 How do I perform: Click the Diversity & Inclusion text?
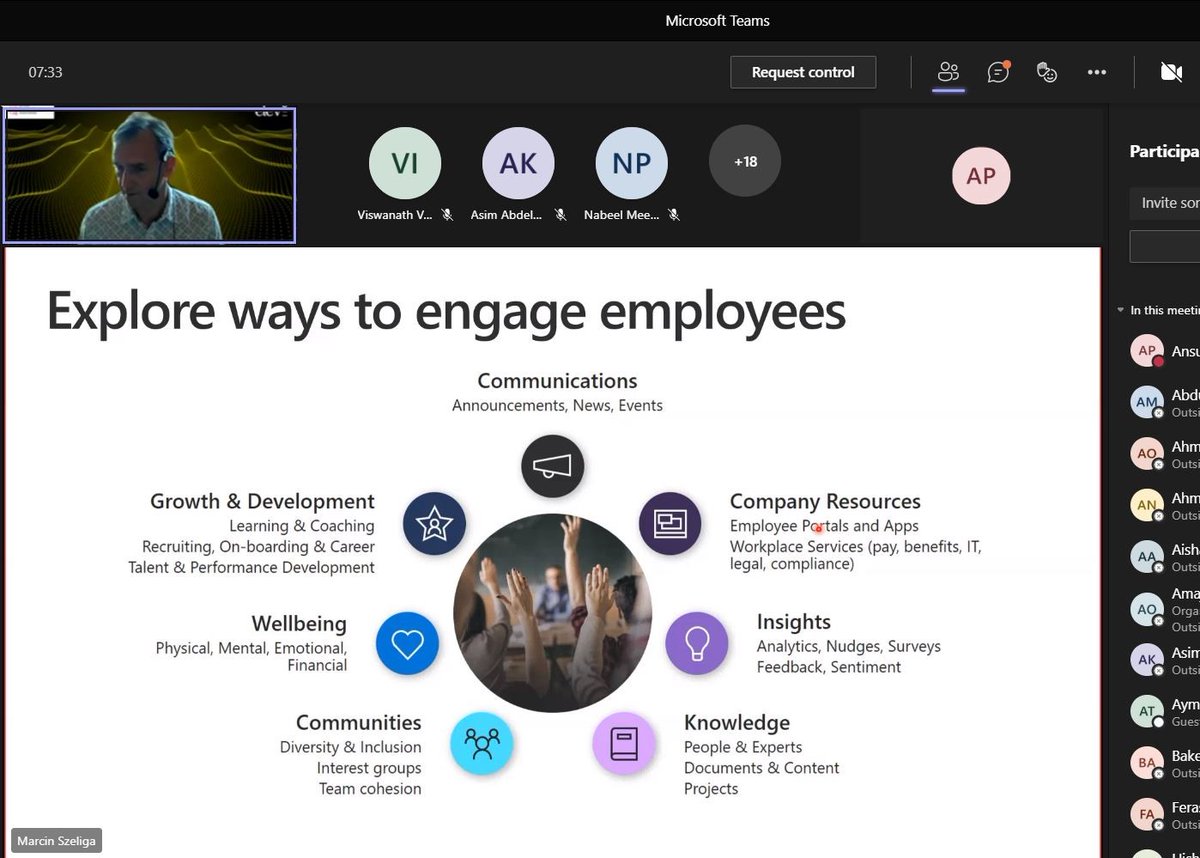coord(350,747)
